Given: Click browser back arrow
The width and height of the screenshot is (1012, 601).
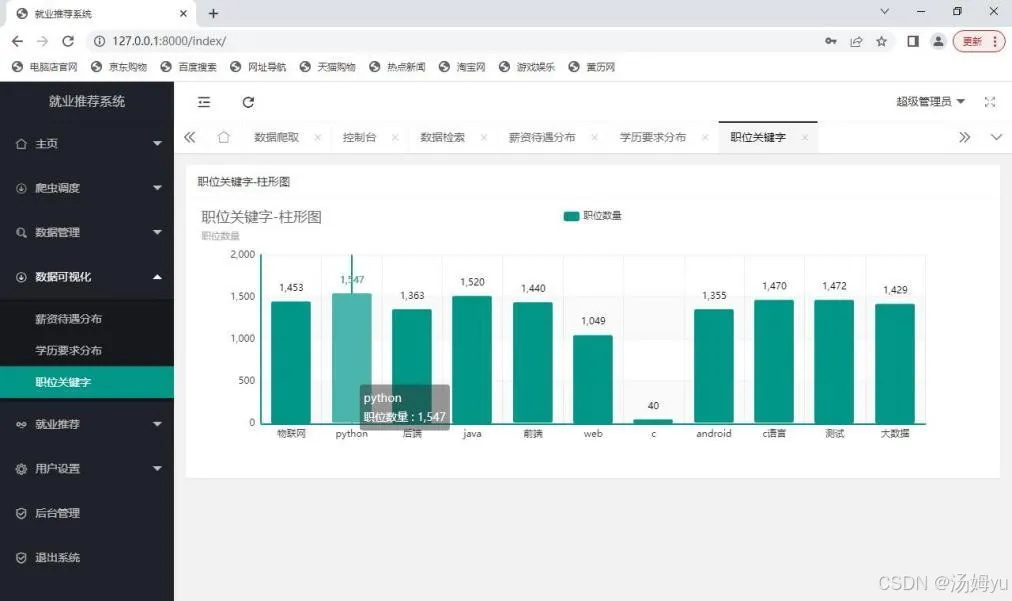Looking at the screenshot, I should coord(17,41).
